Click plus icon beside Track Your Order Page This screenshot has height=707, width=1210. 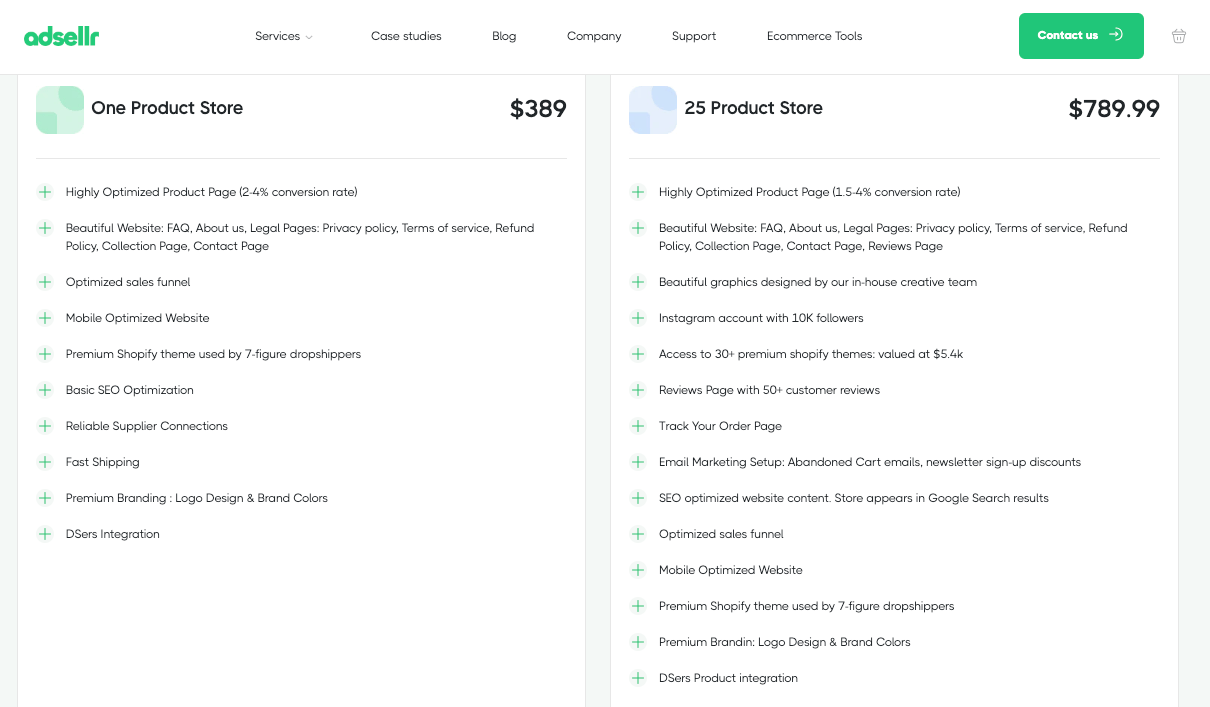638,426
